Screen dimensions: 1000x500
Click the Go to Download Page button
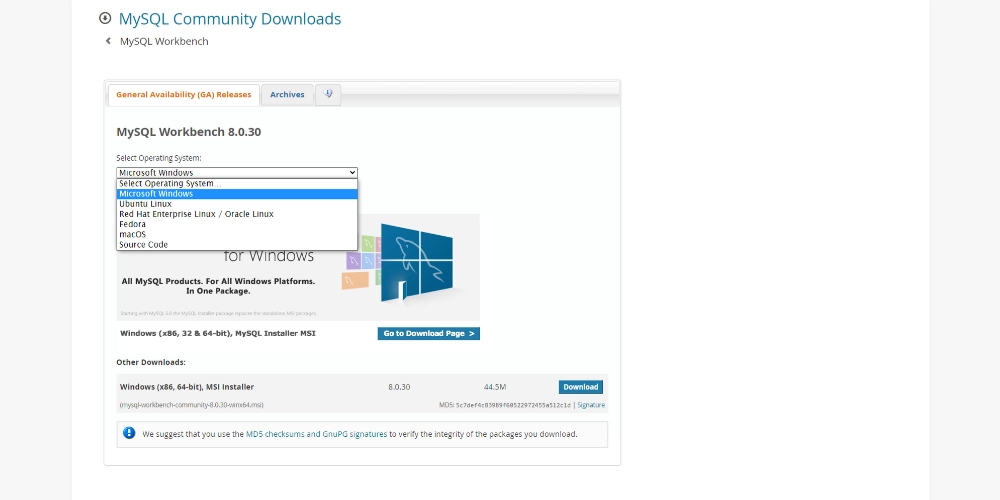click(x=429, y=334)
